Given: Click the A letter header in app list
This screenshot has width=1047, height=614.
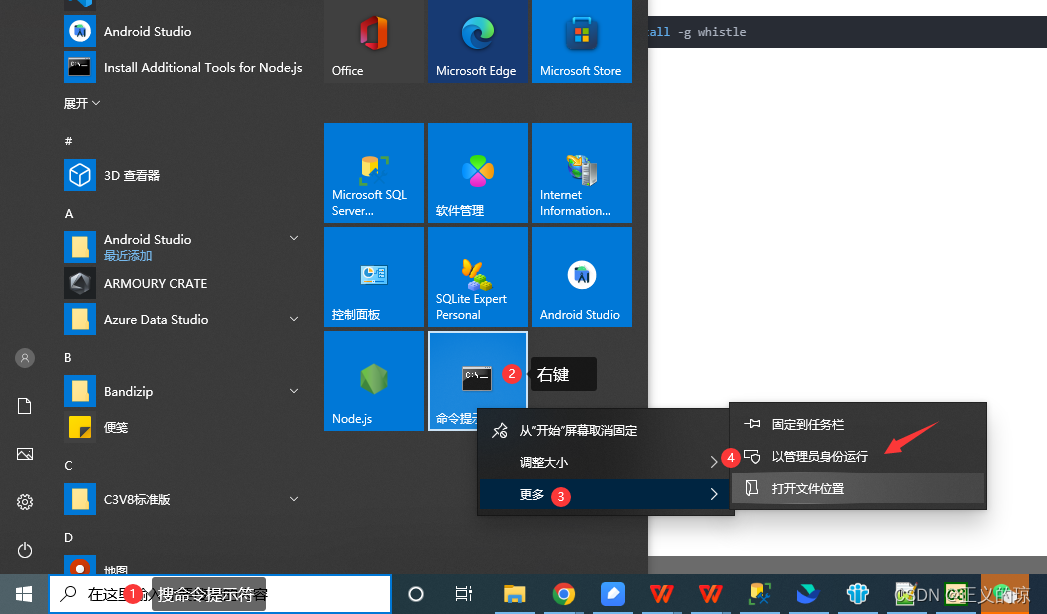Looking at the screenshot, I should [69, 214].
